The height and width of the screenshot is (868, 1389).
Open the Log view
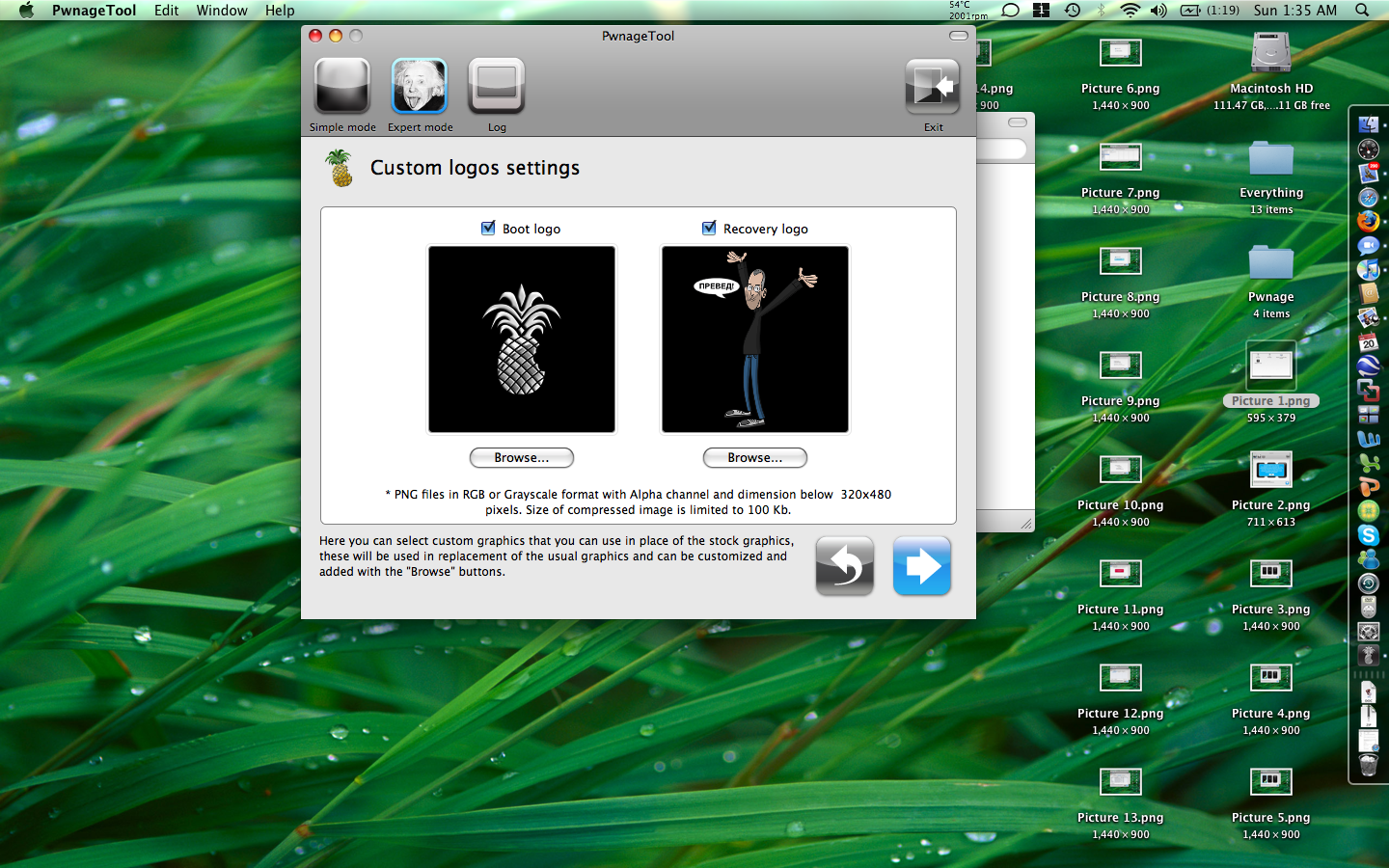click(497, 87)
